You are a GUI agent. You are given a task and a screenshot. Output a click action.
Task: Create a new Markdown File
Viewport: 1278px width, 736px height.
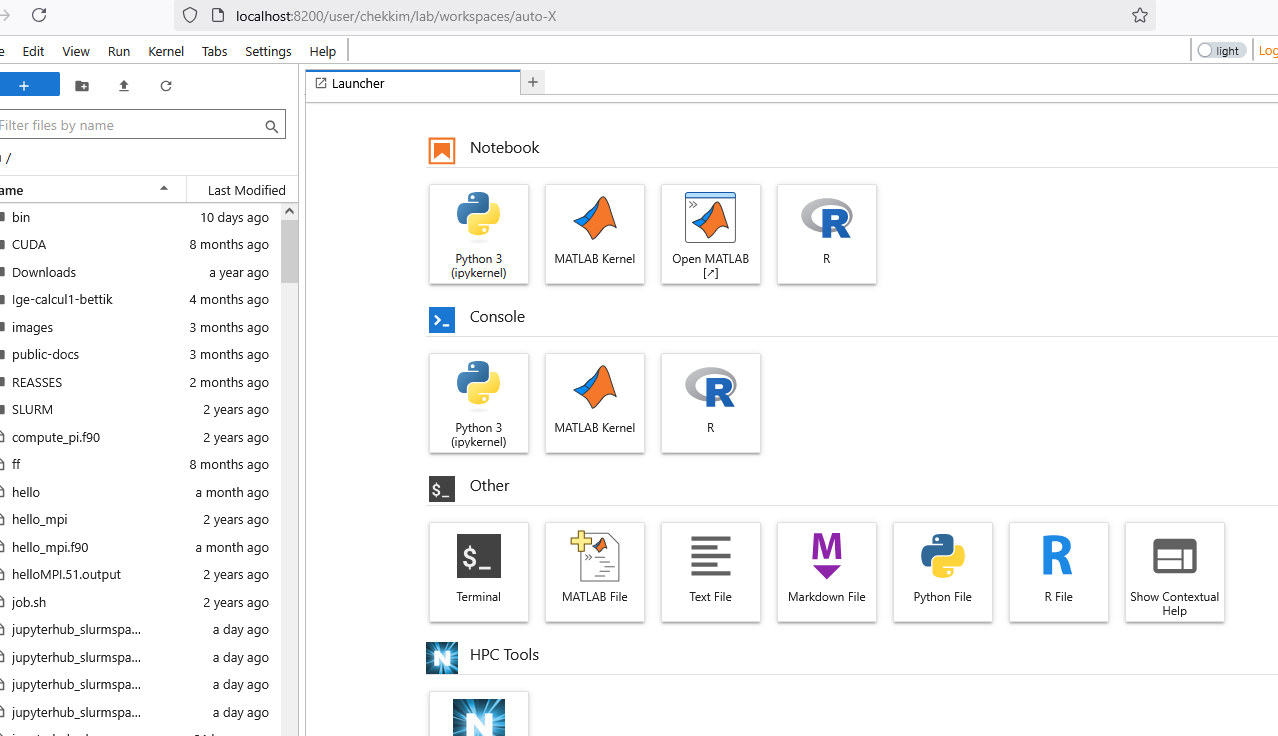pyautogui.click(x=826, y=572)
